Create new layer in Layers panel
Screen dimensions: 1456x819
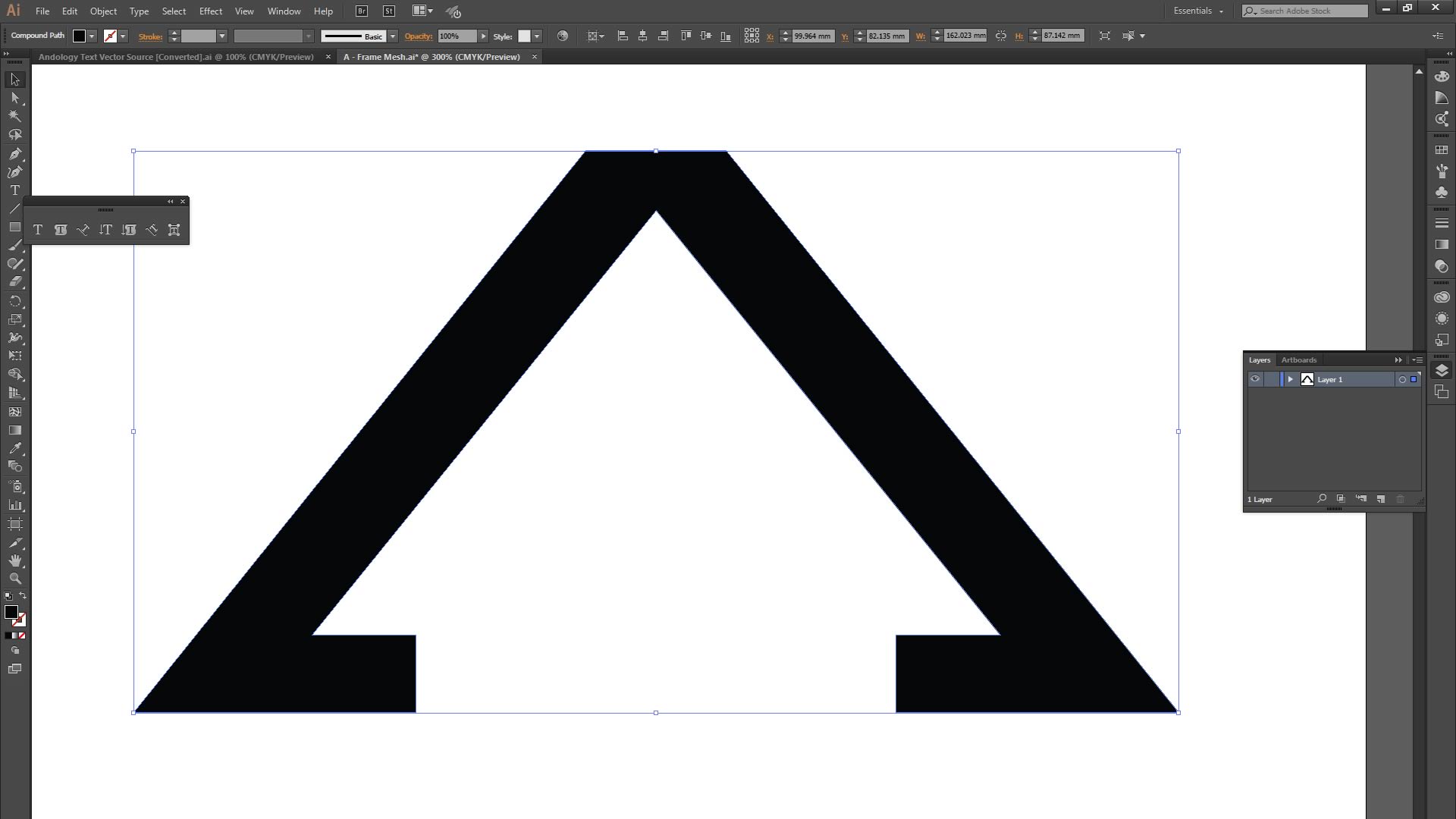tap(1381, 499)
